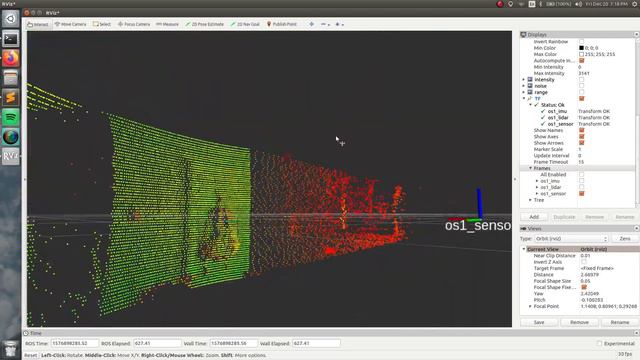Select the 2D Nav Goal tool
This screenshot has height=360, width=640.
245,24
